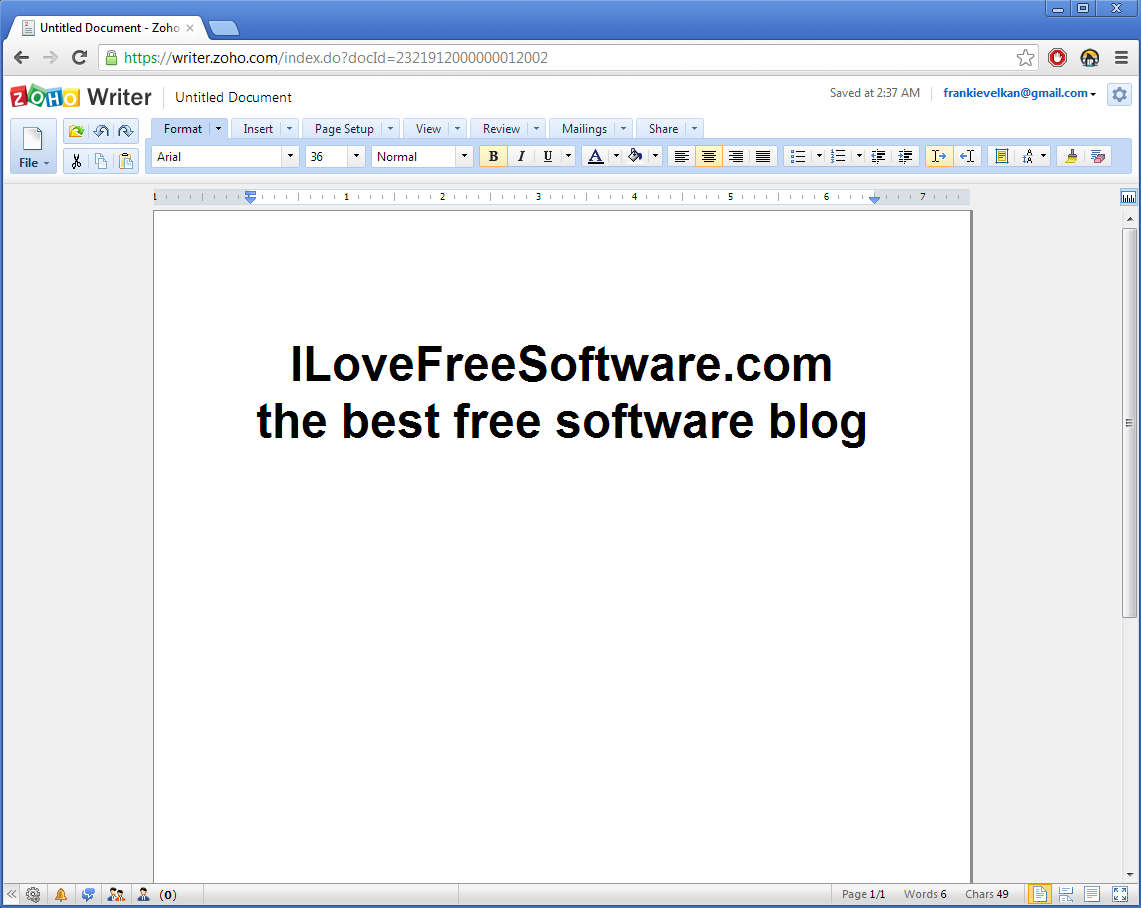Screen dimensions: 1141x908
Task: Expand the font color dropdown arrow
Action: [x=616, y=156]
